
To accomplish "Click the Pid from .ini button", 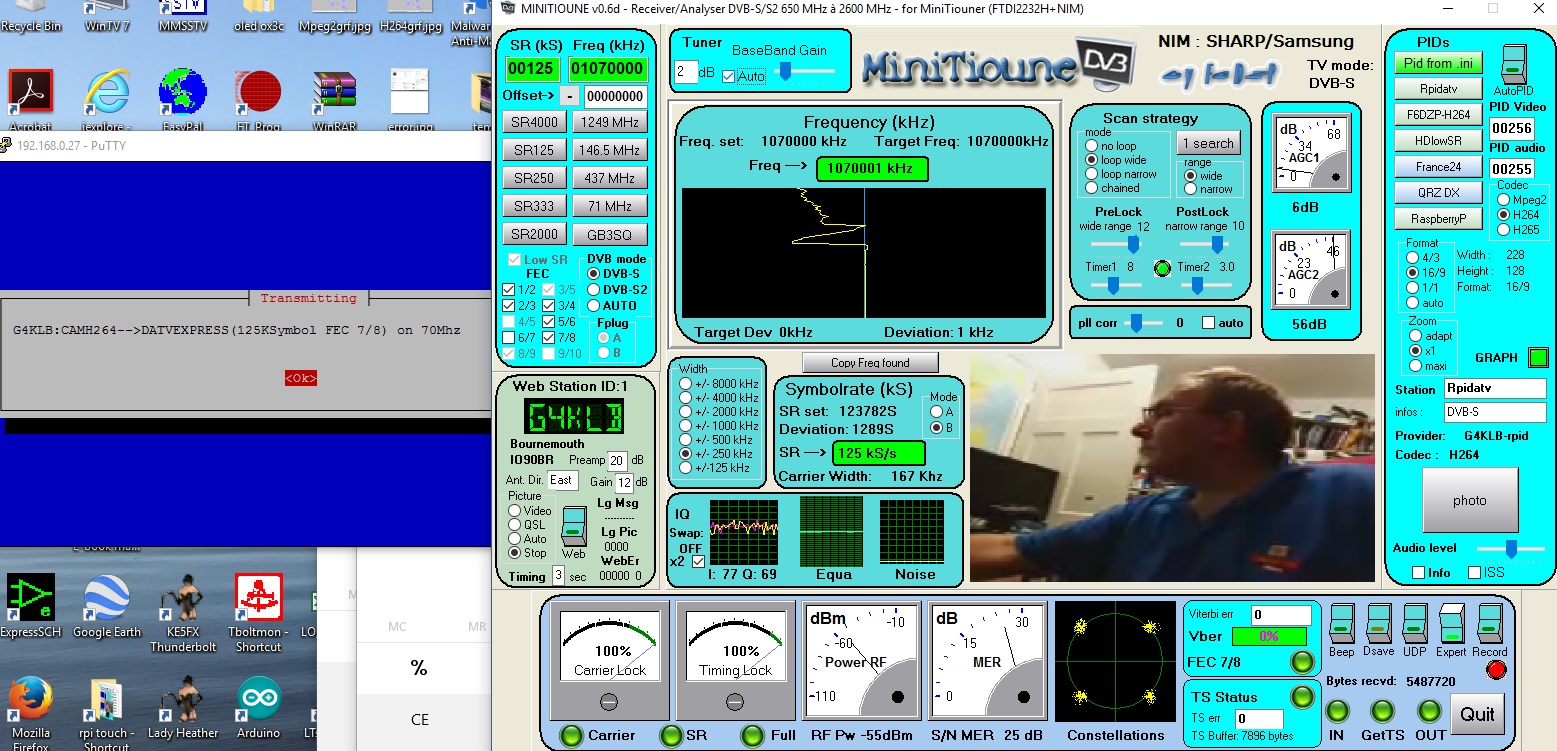I will click(x=1440, y=62).
